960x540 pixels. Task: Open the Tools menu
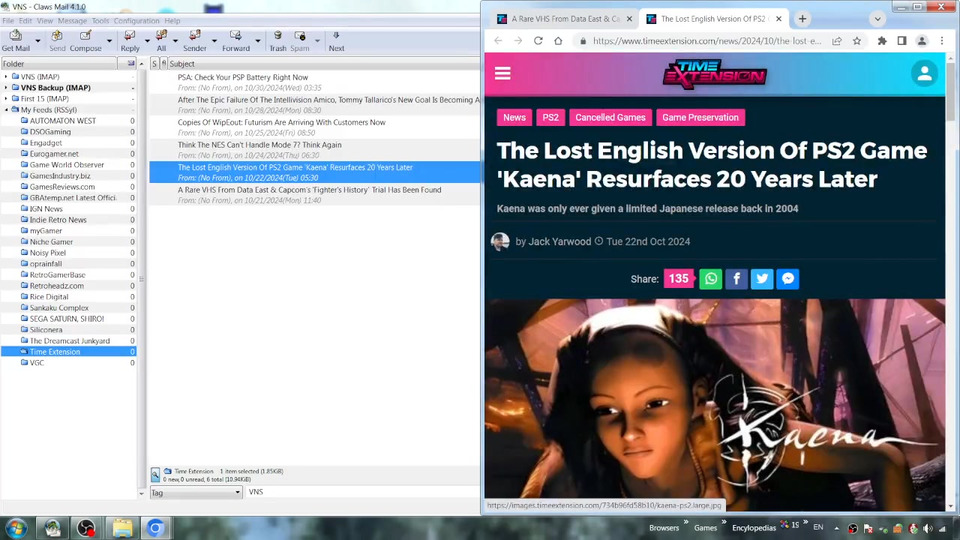pyautogui.click(x=100, y=21)
